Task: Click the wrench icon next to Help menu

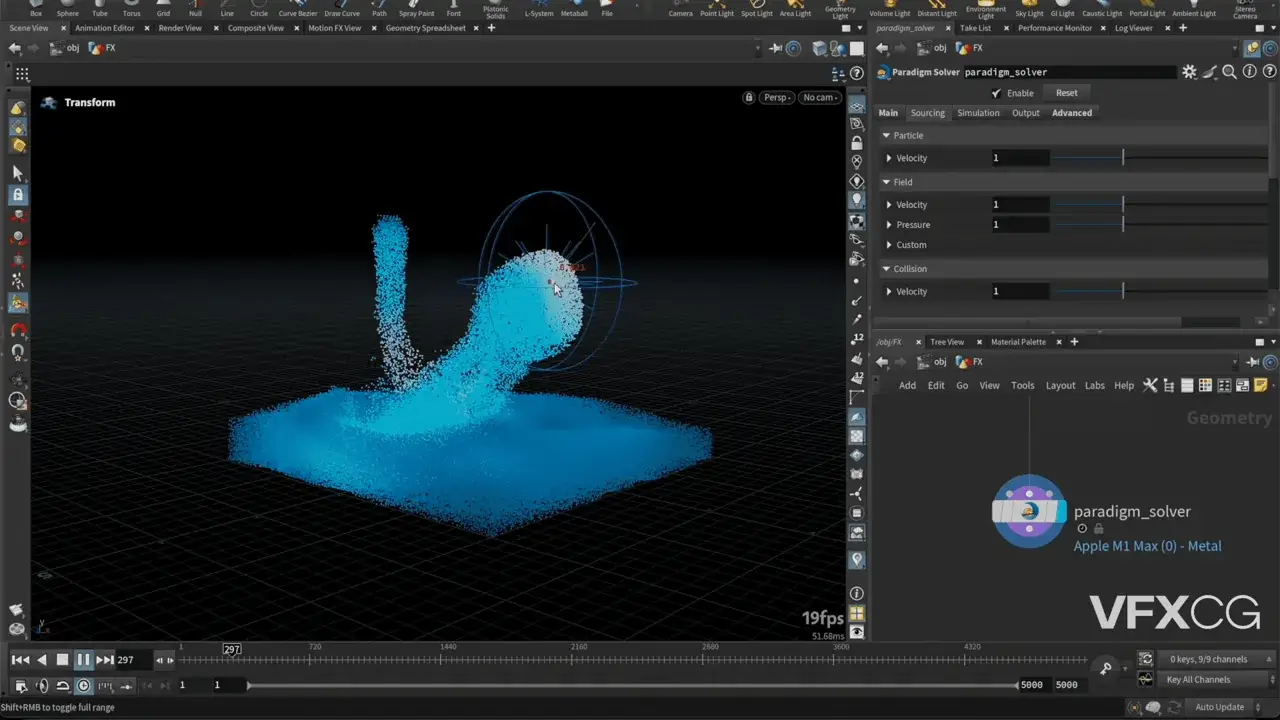Action: click(1150, 385)
